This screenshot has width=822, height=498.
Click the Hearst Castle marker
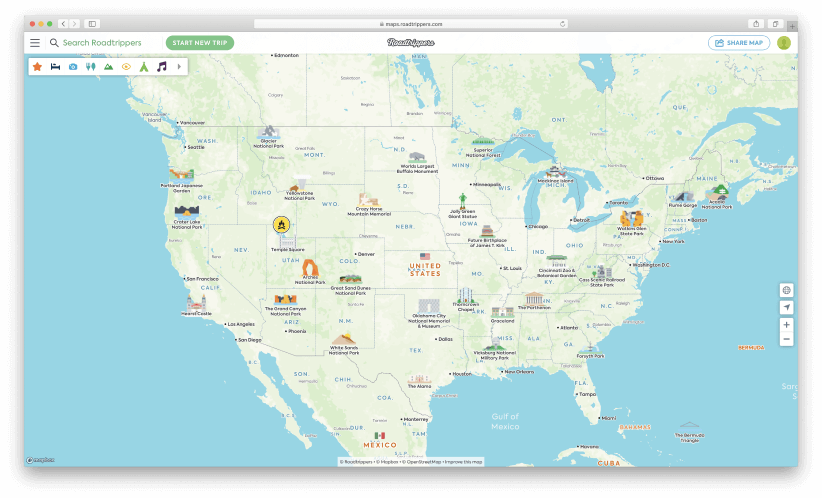[x=196, y=303]
